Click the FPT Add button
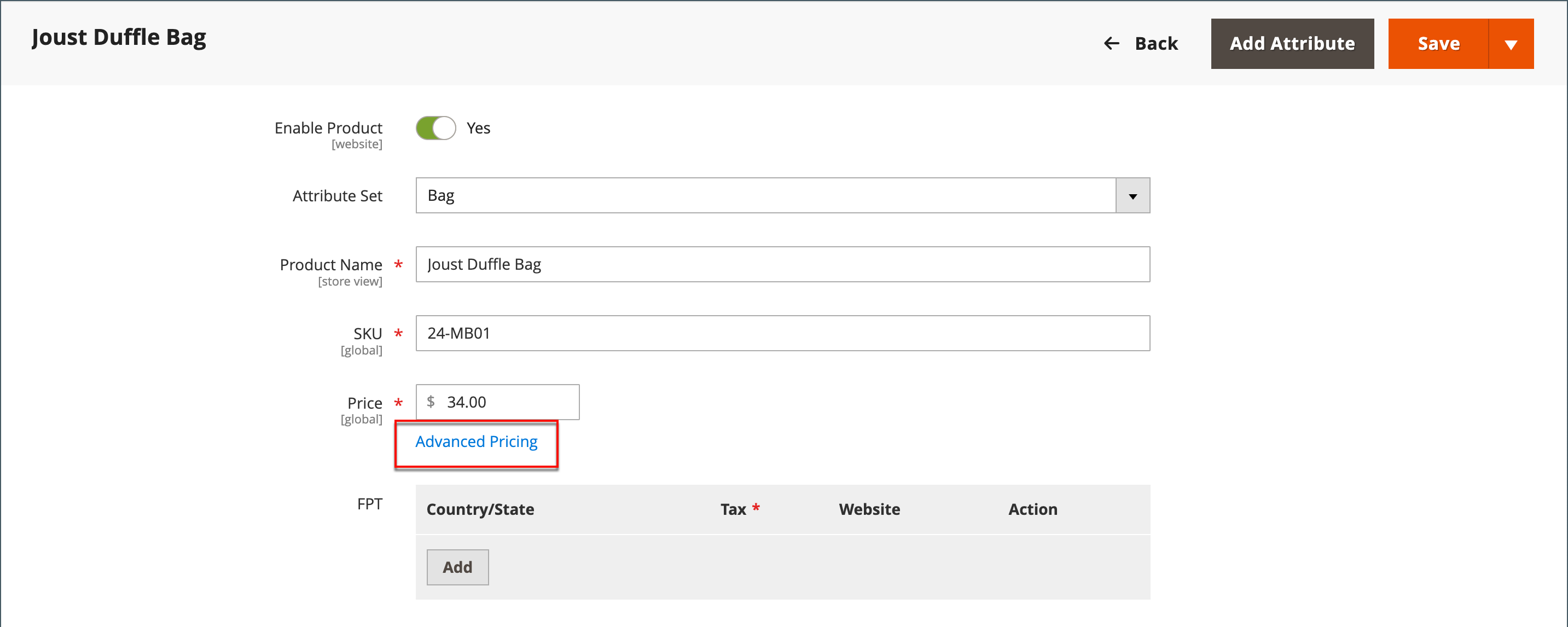 [x=457, y=567]
